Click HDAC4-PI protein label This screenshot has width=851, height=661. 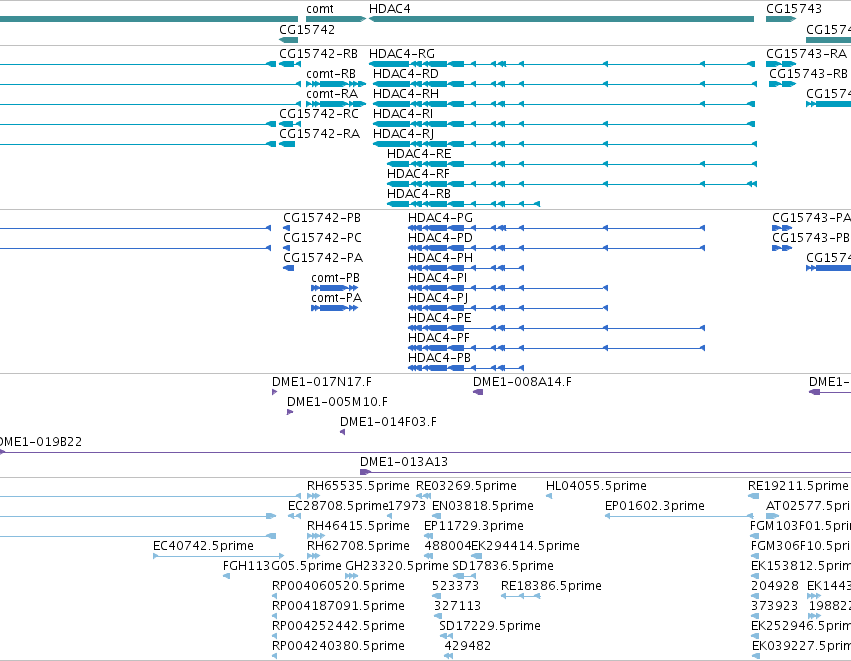(x=437, y=278)
